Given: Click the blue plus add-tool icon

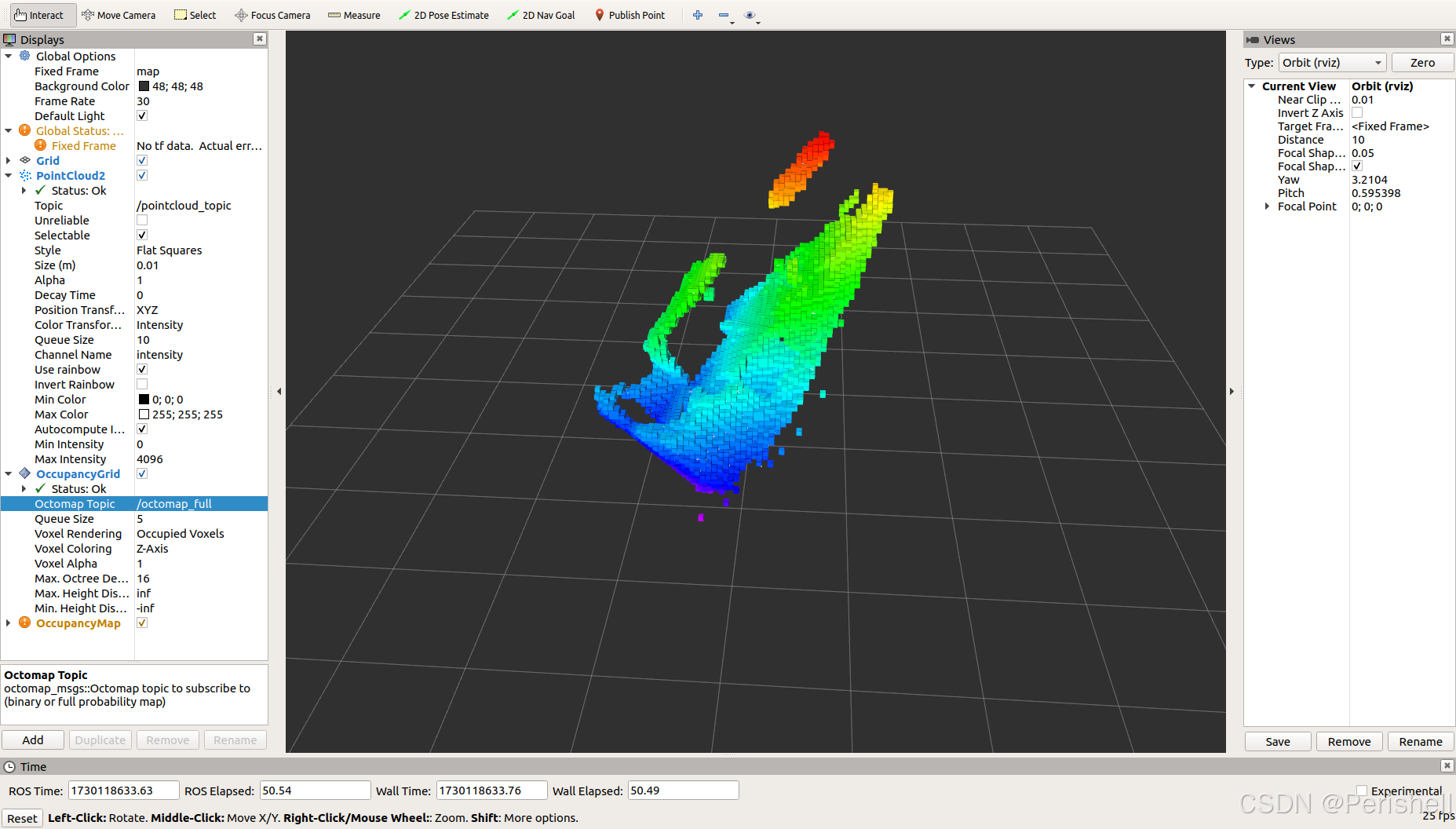Looking at the screenshot, I should coord(698,15).
